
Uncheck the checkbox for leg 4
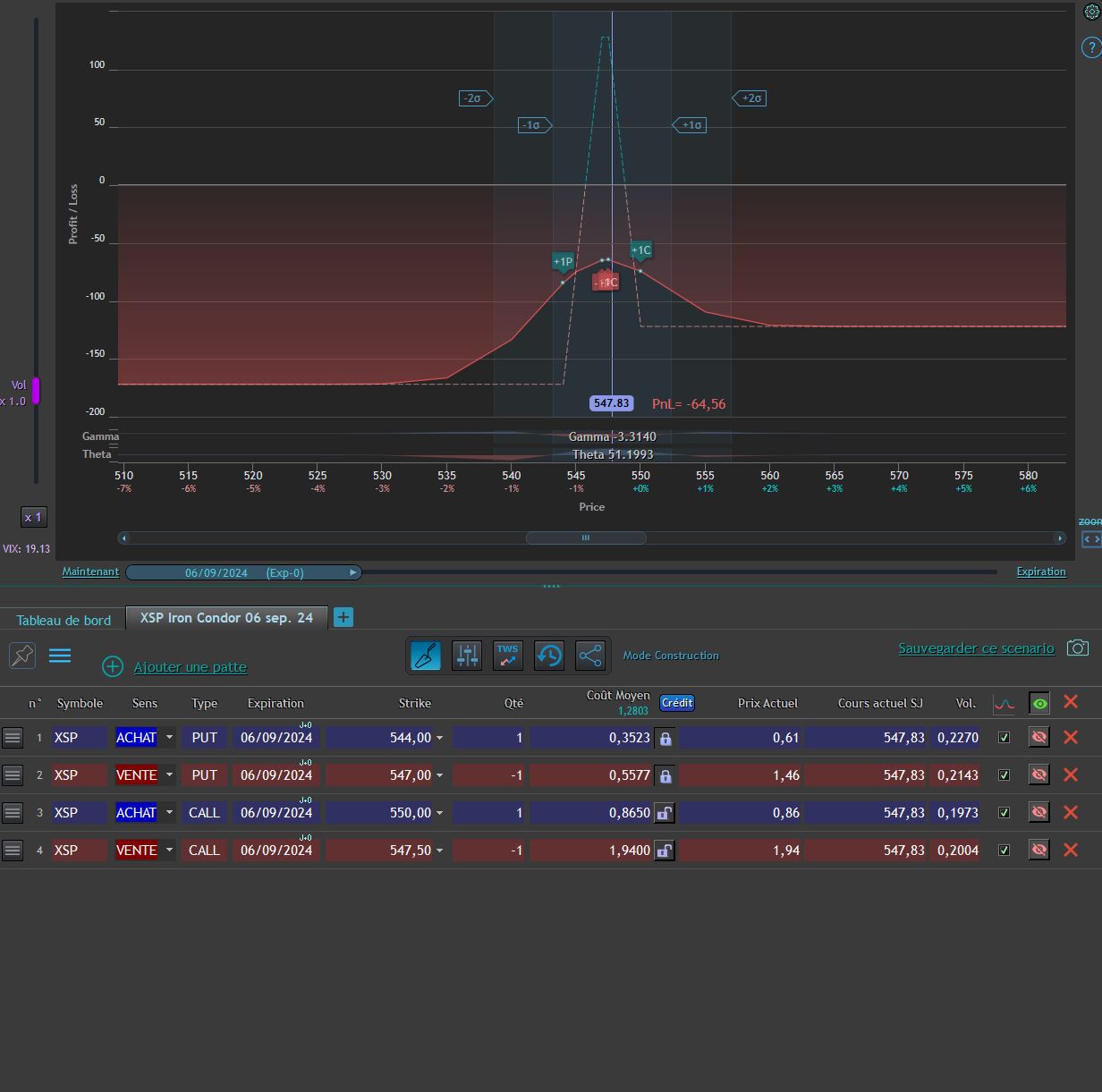coord(1004,851)
